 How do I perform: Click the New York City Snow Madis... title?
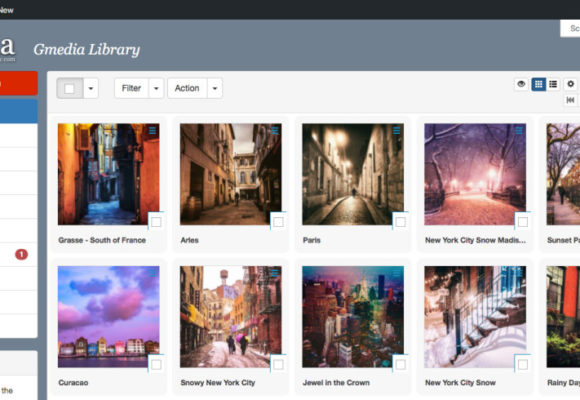tap(475, 240)
